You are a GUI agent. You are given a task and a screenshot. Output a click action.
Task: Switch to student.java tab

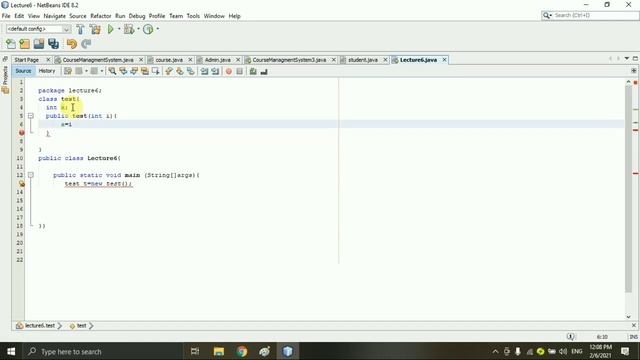pyautogui.click(x=362, y=60)
